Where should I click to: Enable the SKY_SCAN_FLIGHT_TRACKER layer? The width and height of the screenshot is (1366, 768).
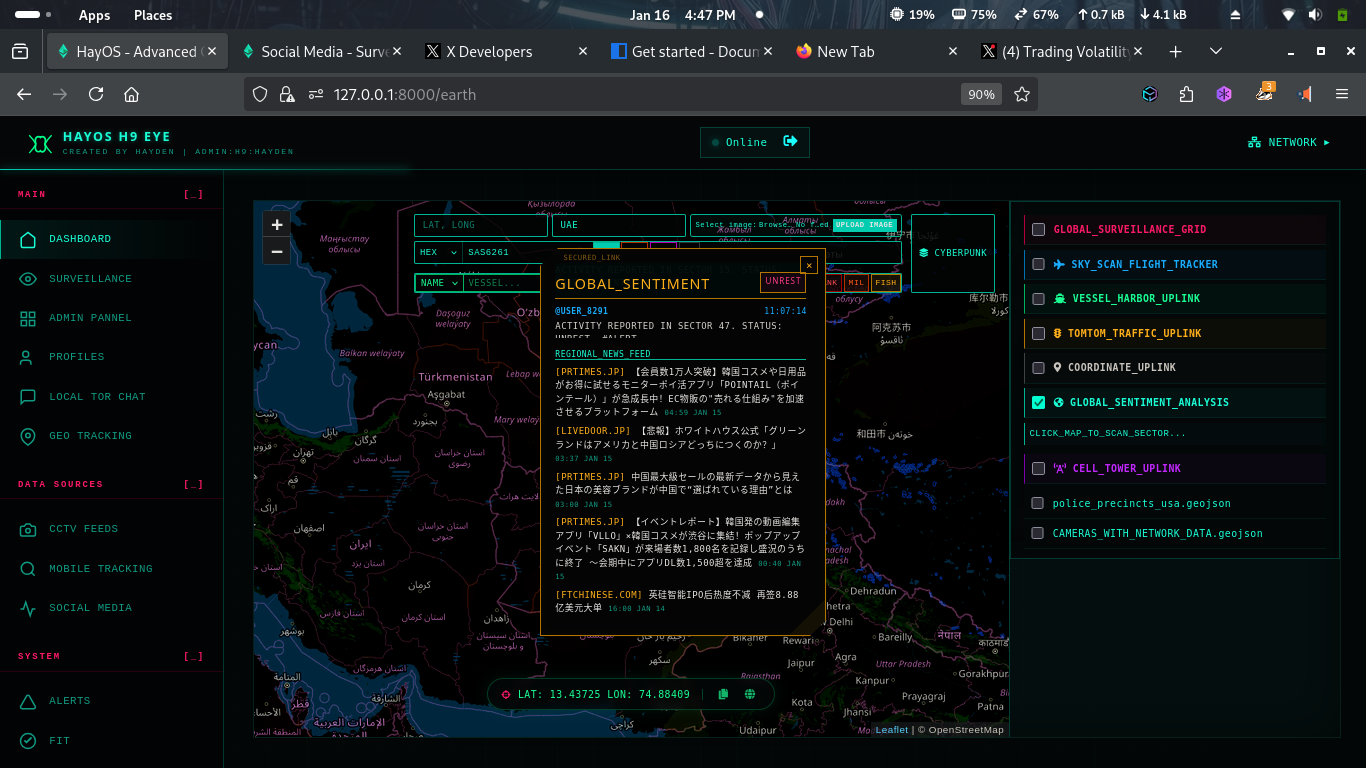pos(1037,264)
